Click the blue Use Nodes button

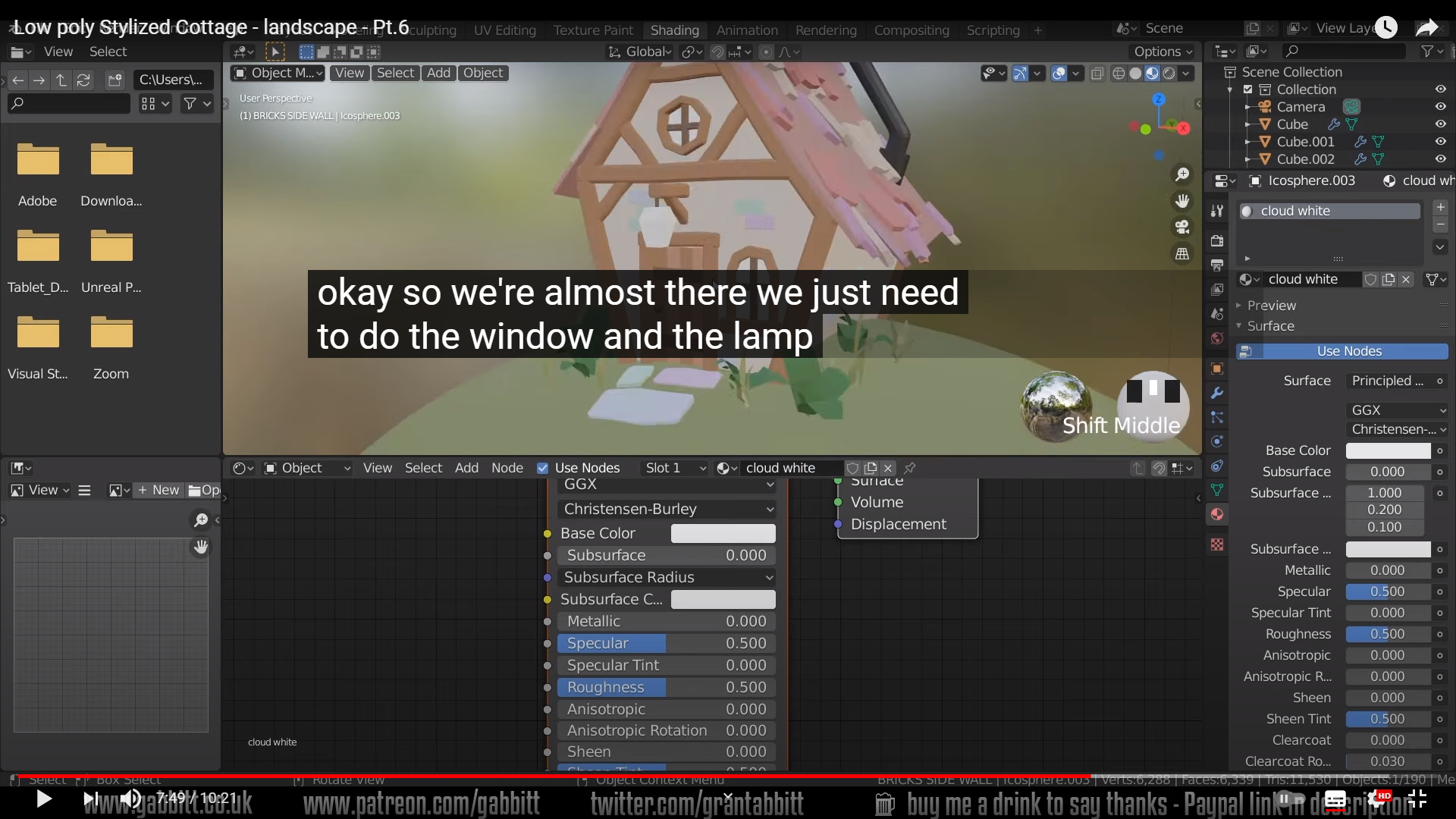coord(1348,351)
